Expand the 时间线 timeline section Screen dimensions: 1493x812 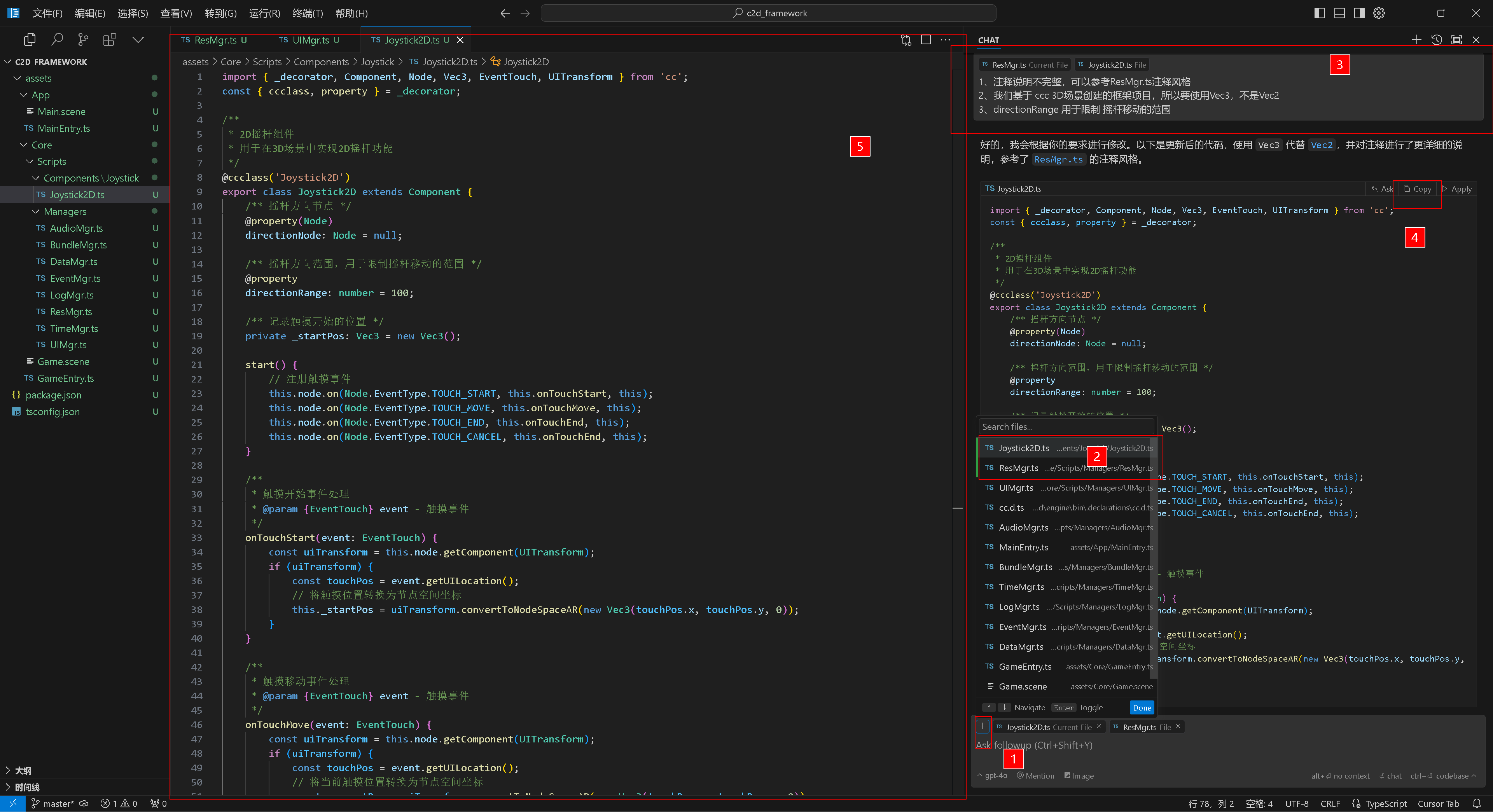85,787
